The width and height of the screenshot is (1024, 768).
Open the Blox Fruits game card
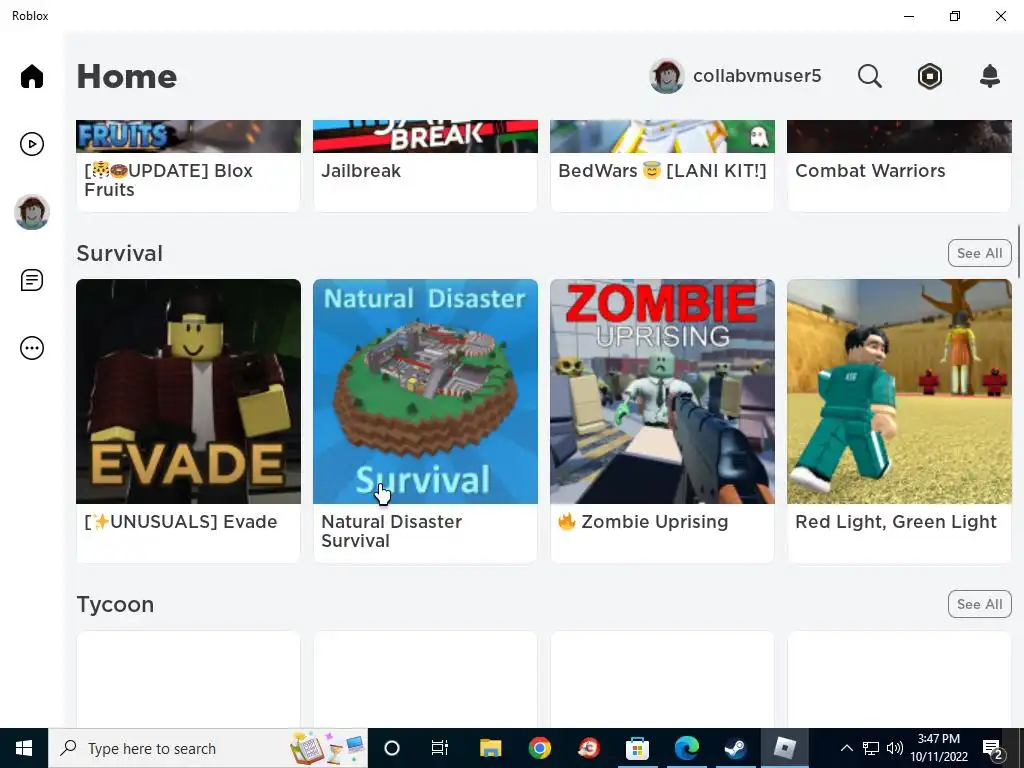[x=189, y=166]
